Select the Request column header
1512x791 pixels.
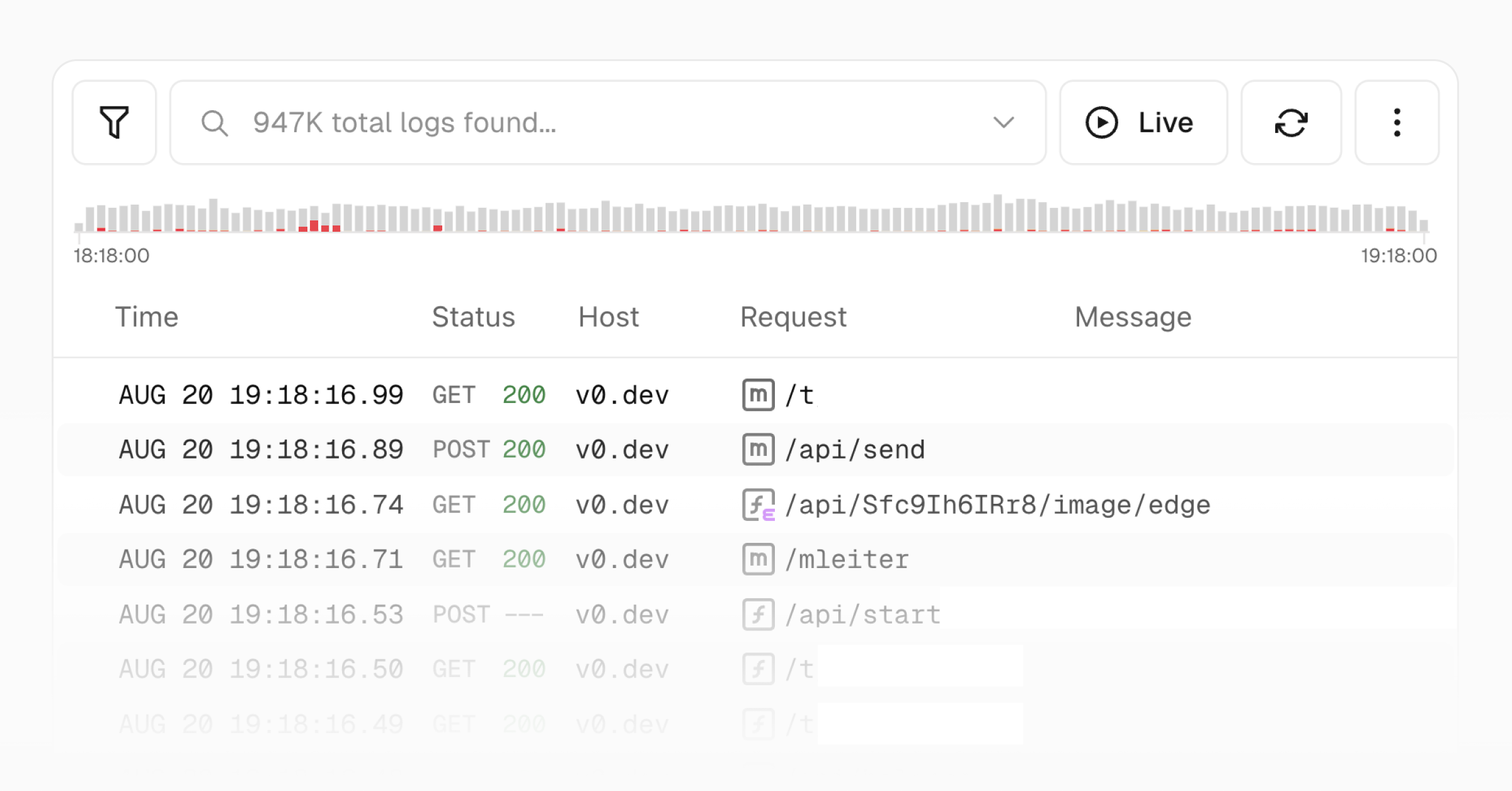pos(793,317)
